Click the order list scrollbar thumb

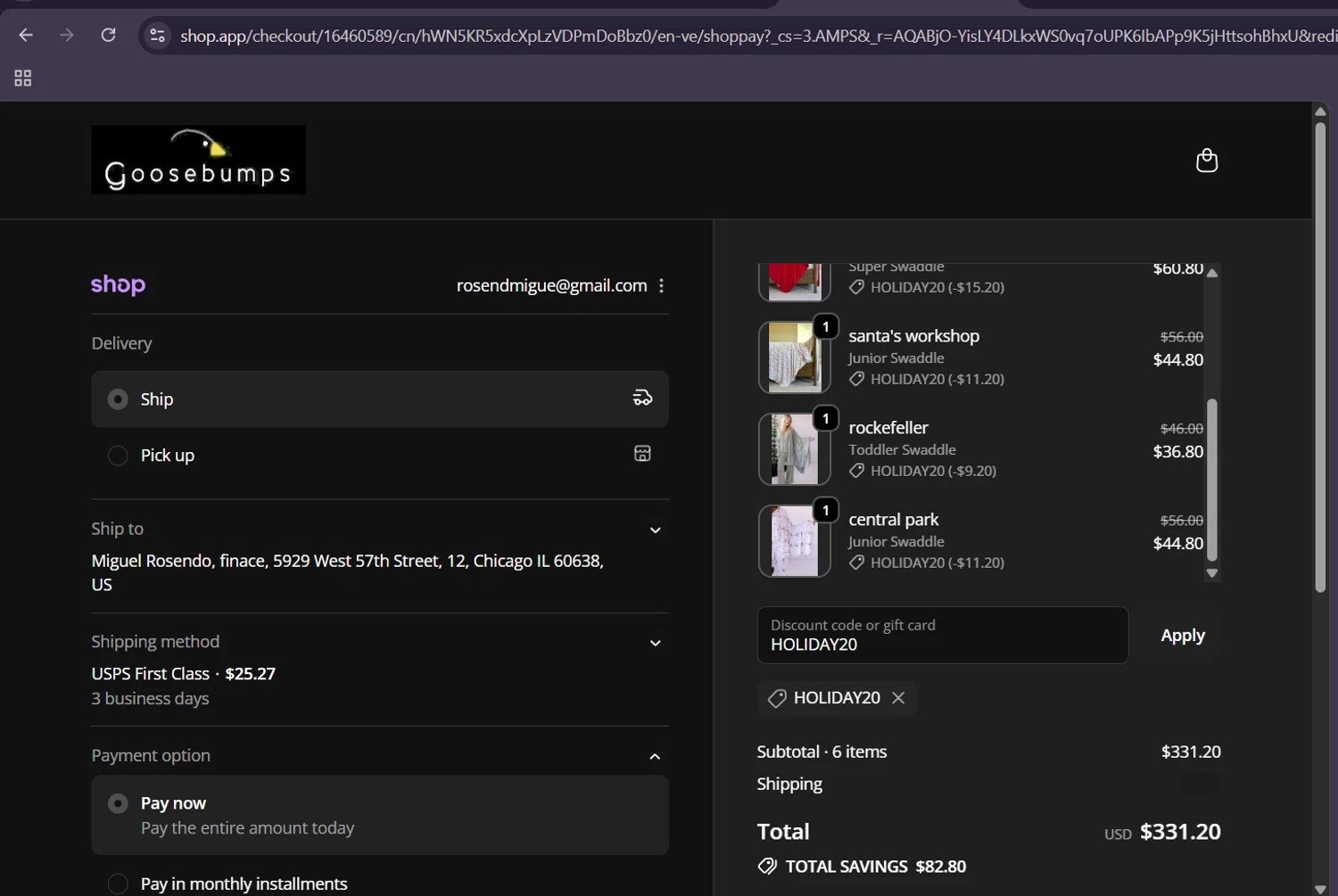click(x=1212, y=479)
